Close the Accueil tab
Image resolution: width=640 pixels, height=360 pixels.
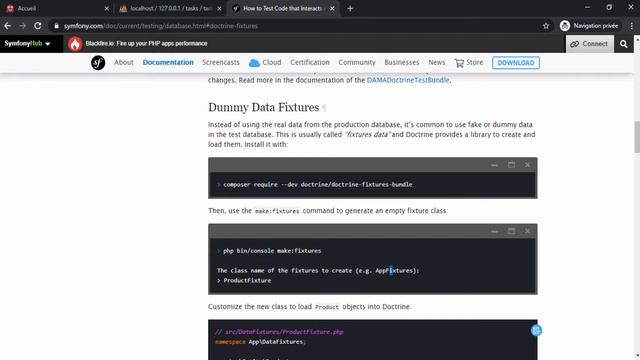pyautogui.click(x=107, y=8)
